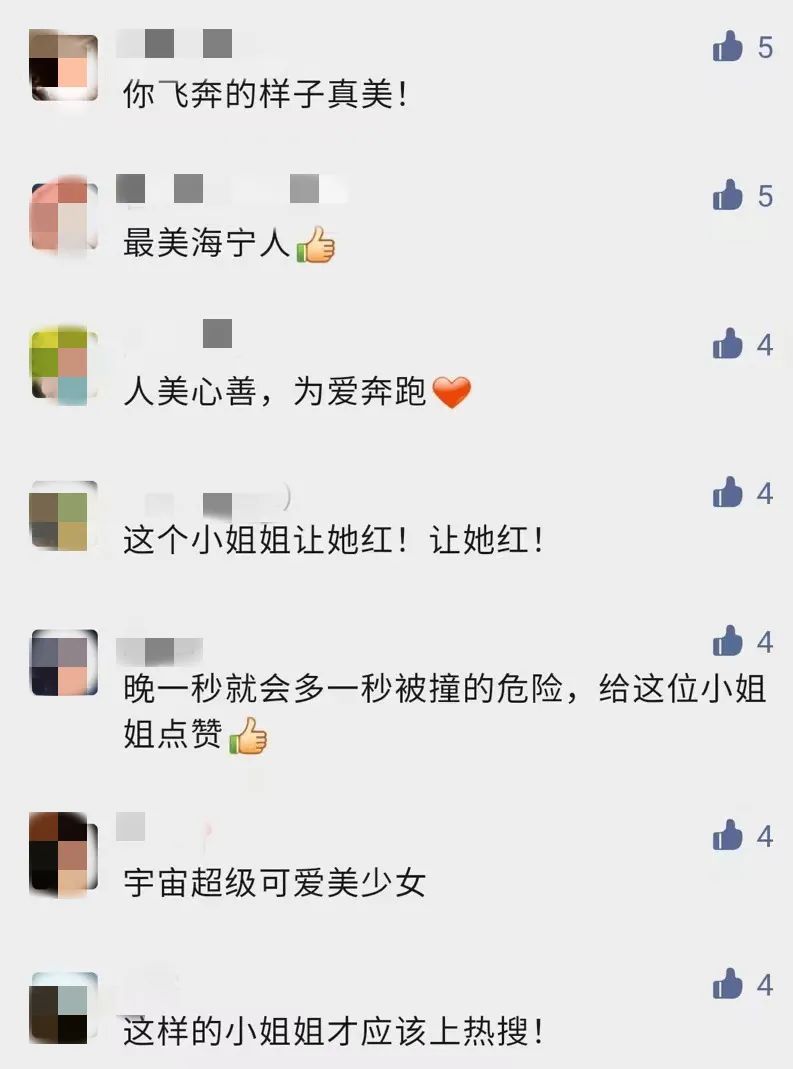Image resolution: width=793 pixels, height=1069 pixels.
Task: Open avatar of "最美海宁人" commenter
Action: coord(64,215)
